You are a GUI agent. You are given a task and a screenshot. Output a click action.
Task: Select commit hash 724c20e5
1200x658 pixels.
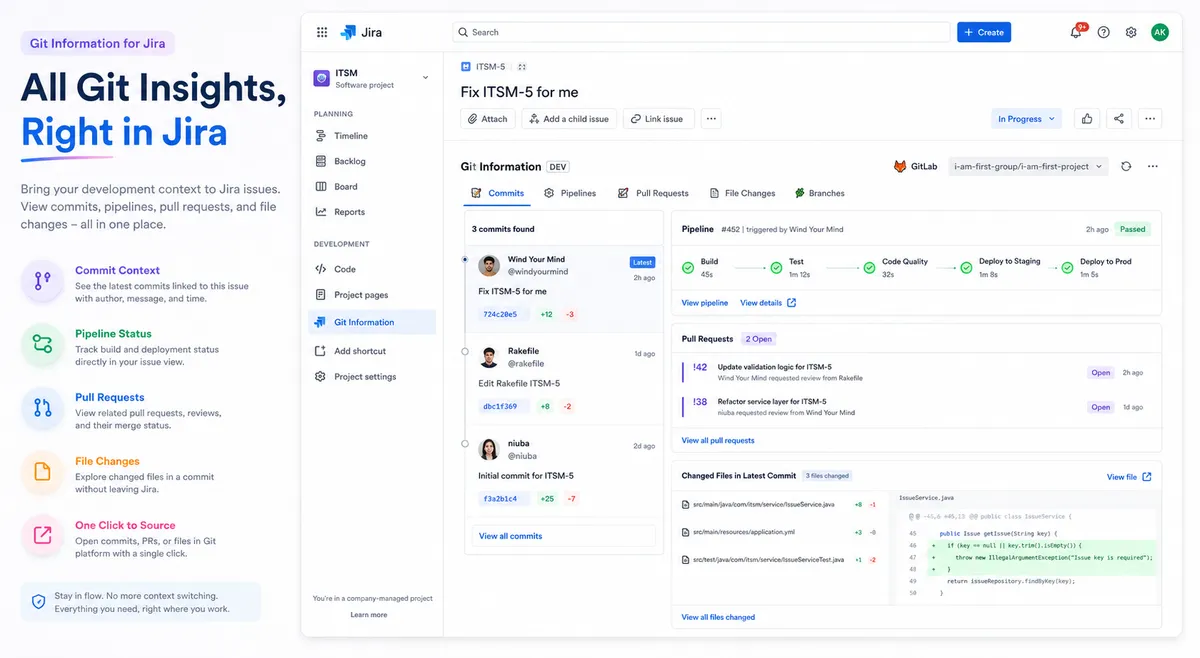[x=500, y=314]
